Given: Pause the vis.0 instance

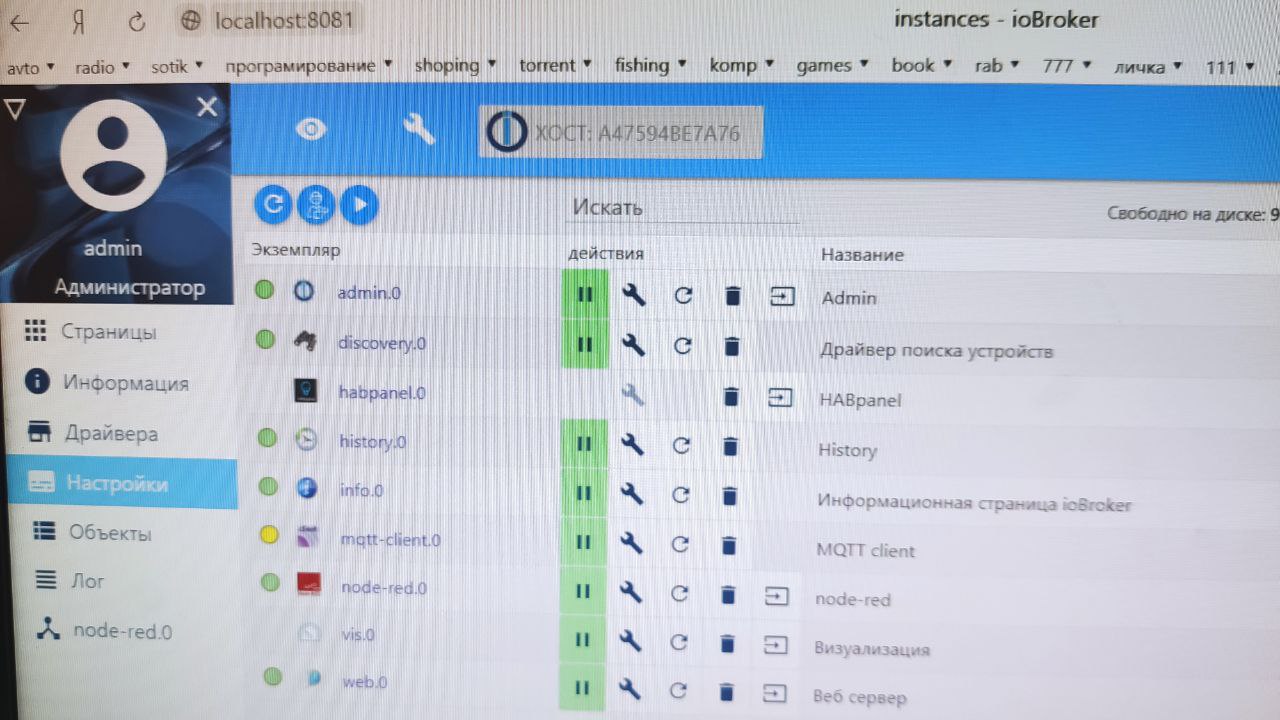Looking at the screenshot, I should (583, 642).
